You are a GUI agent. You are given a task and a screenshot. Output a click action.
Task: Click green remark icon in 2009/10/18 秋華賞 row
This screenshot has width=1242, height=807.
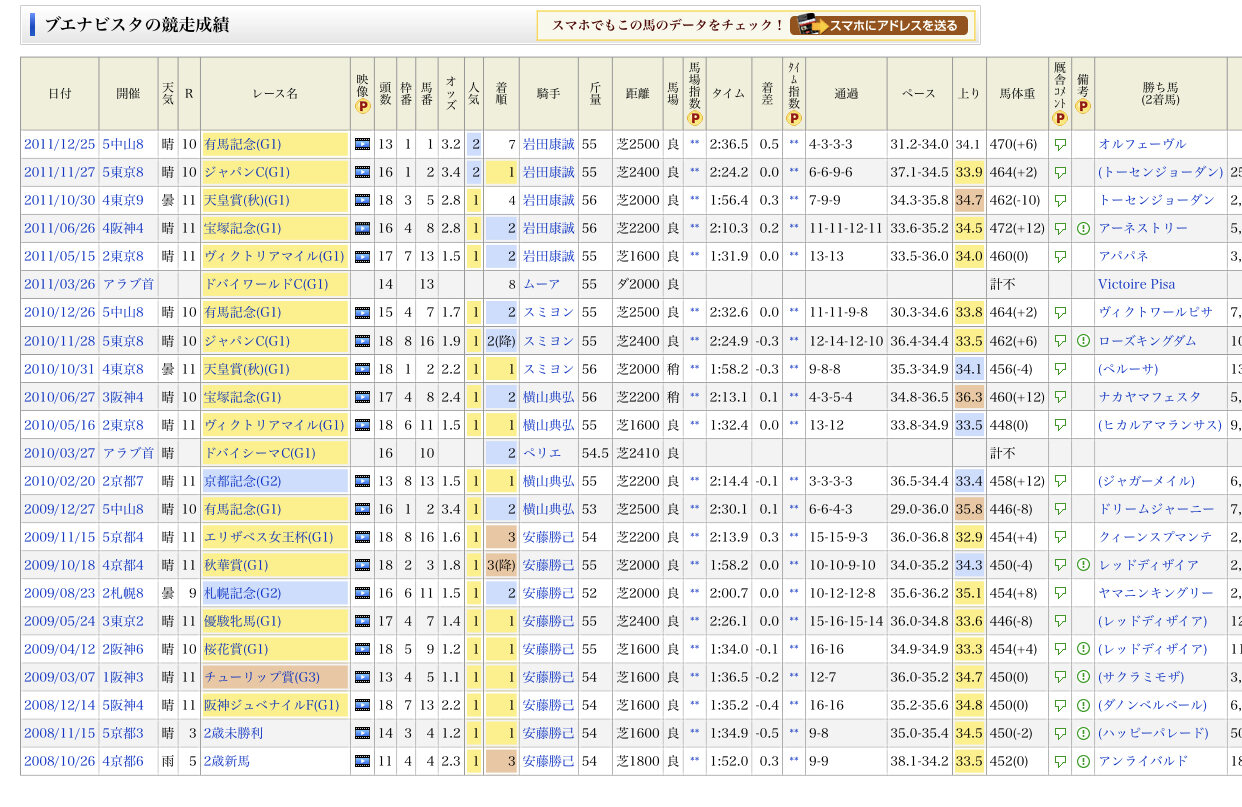point(1082,565)
